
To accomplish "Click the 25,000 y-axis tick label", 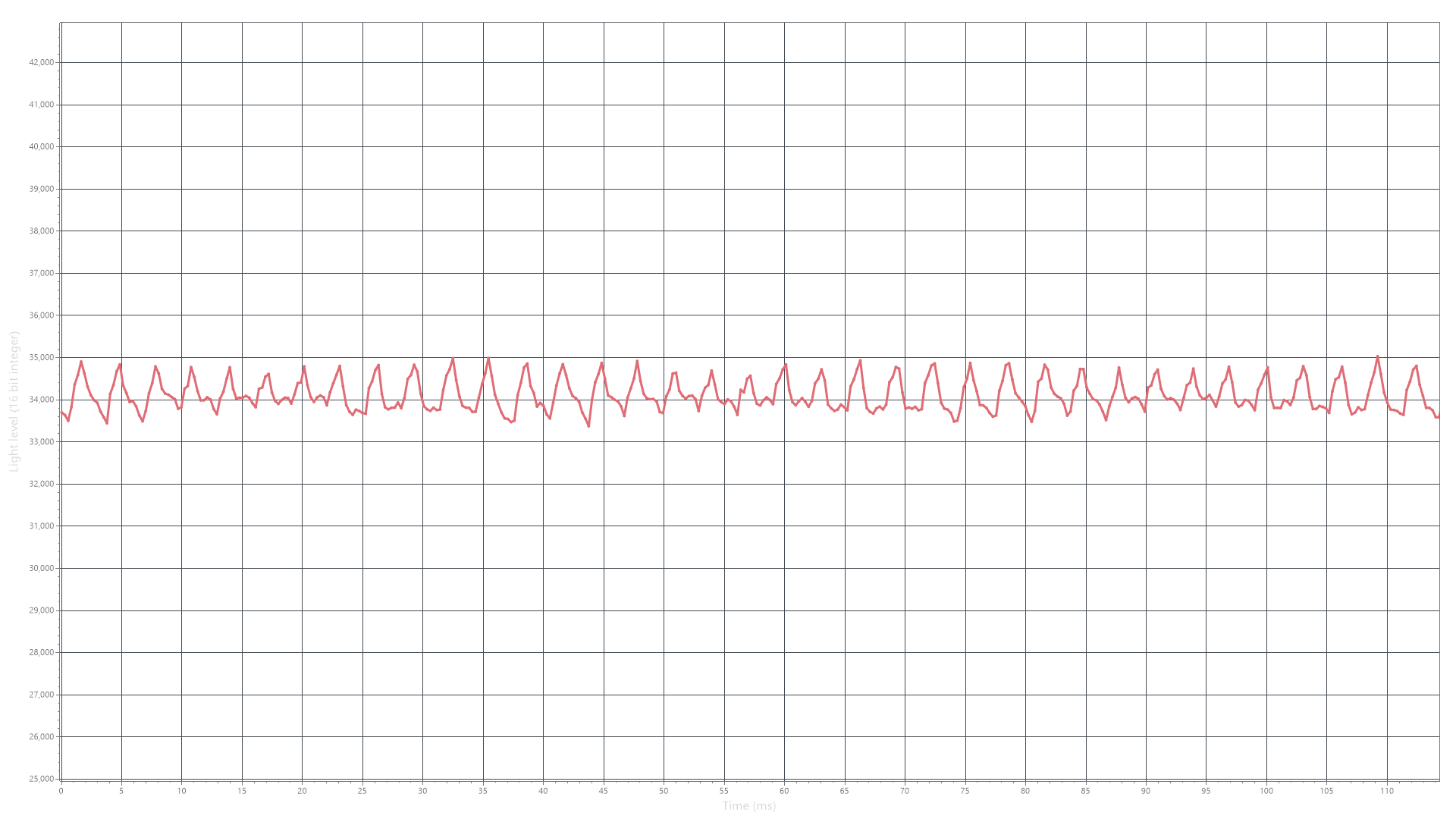I will tap(41, 779).
